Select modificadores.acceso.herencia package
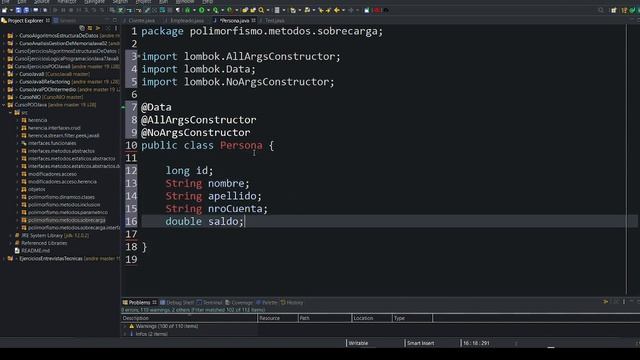 coord(62,182)
